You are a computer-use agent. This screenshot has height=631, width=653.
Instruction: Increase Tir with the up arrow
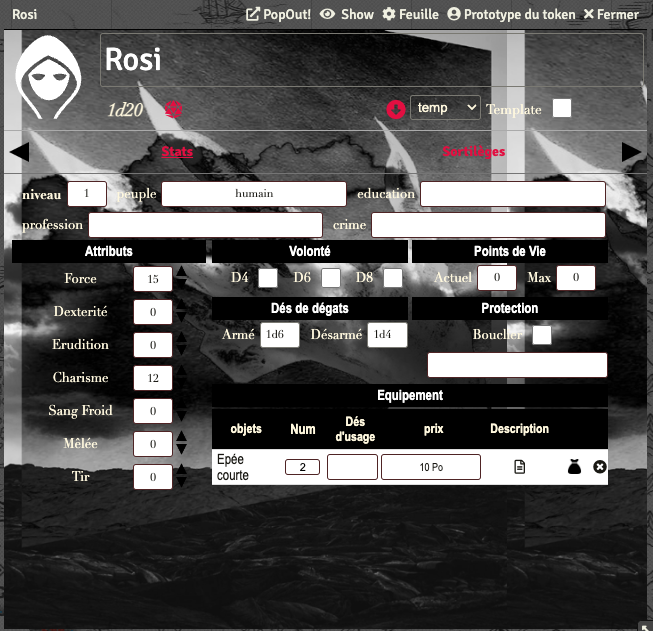coord(181,470)
